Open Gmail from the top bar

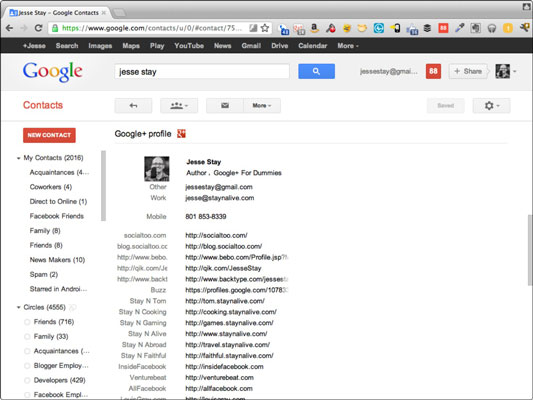[x=251, y=46]
